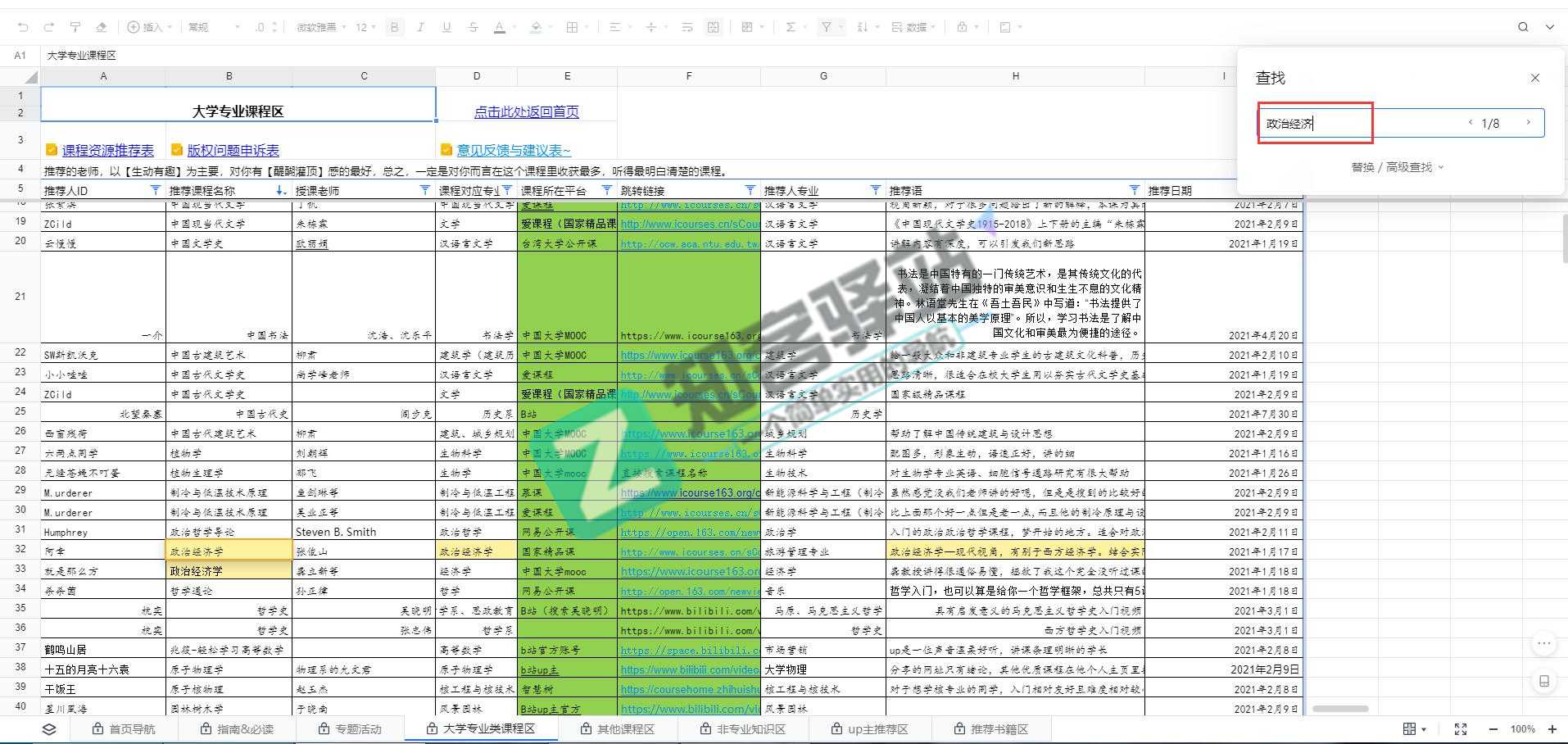Toggle underline formatting
The width and height of the screenshot is (1568, 744).
(x=446, y=27)
